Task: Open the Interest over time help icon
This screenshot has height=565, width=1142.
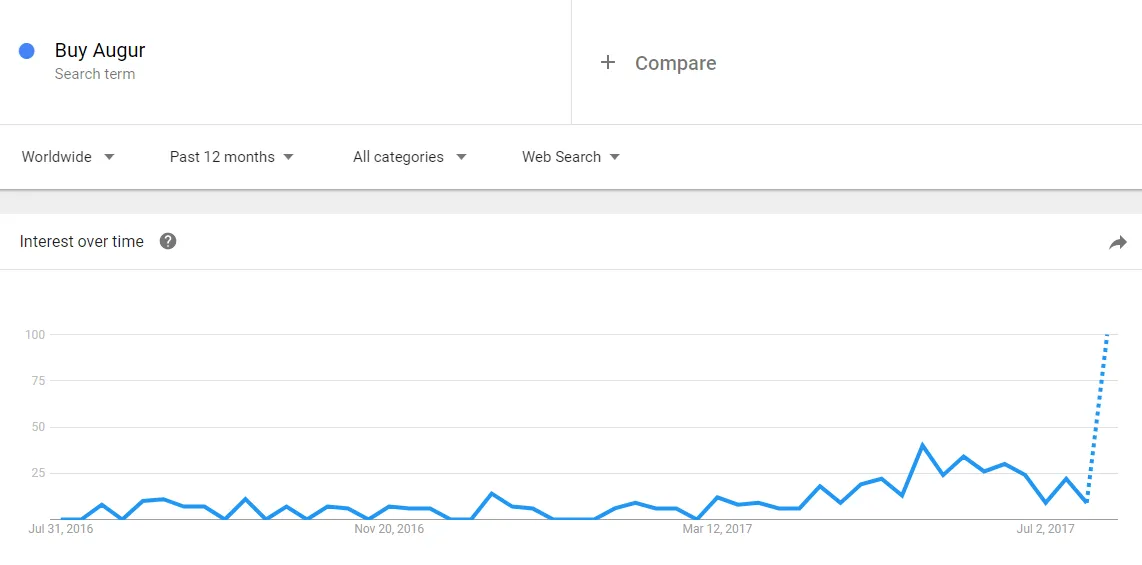Action: coord(168,241)
